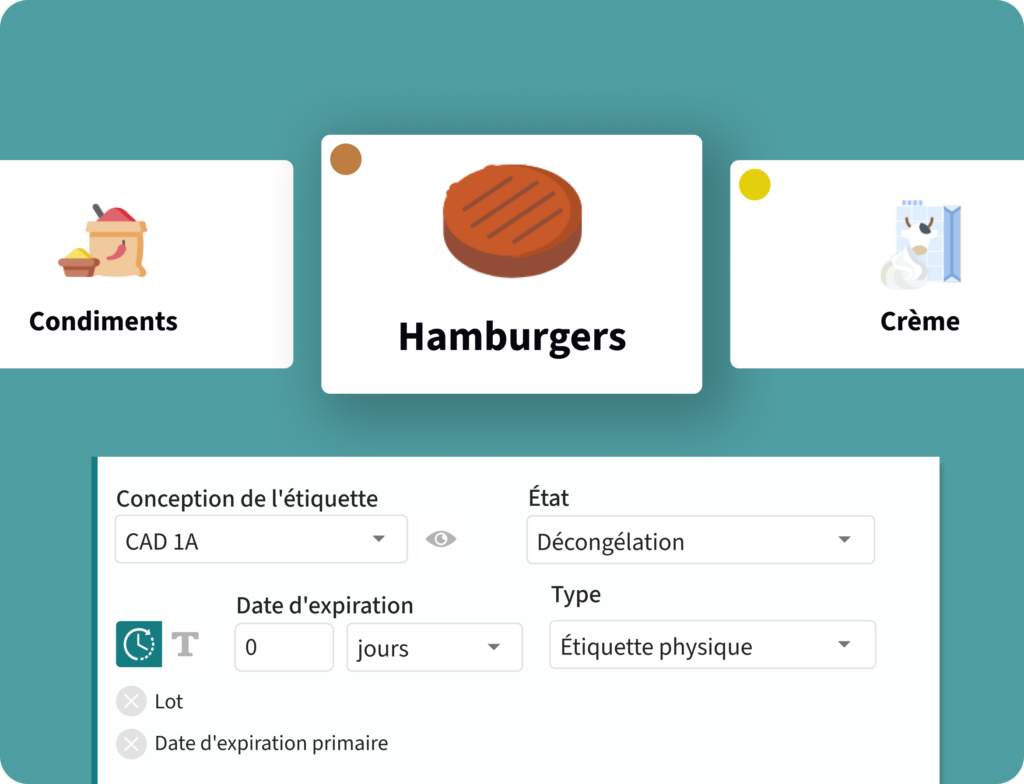Click the hamburger patty illustration
1024x784 pixels.
tap(512, 221)
